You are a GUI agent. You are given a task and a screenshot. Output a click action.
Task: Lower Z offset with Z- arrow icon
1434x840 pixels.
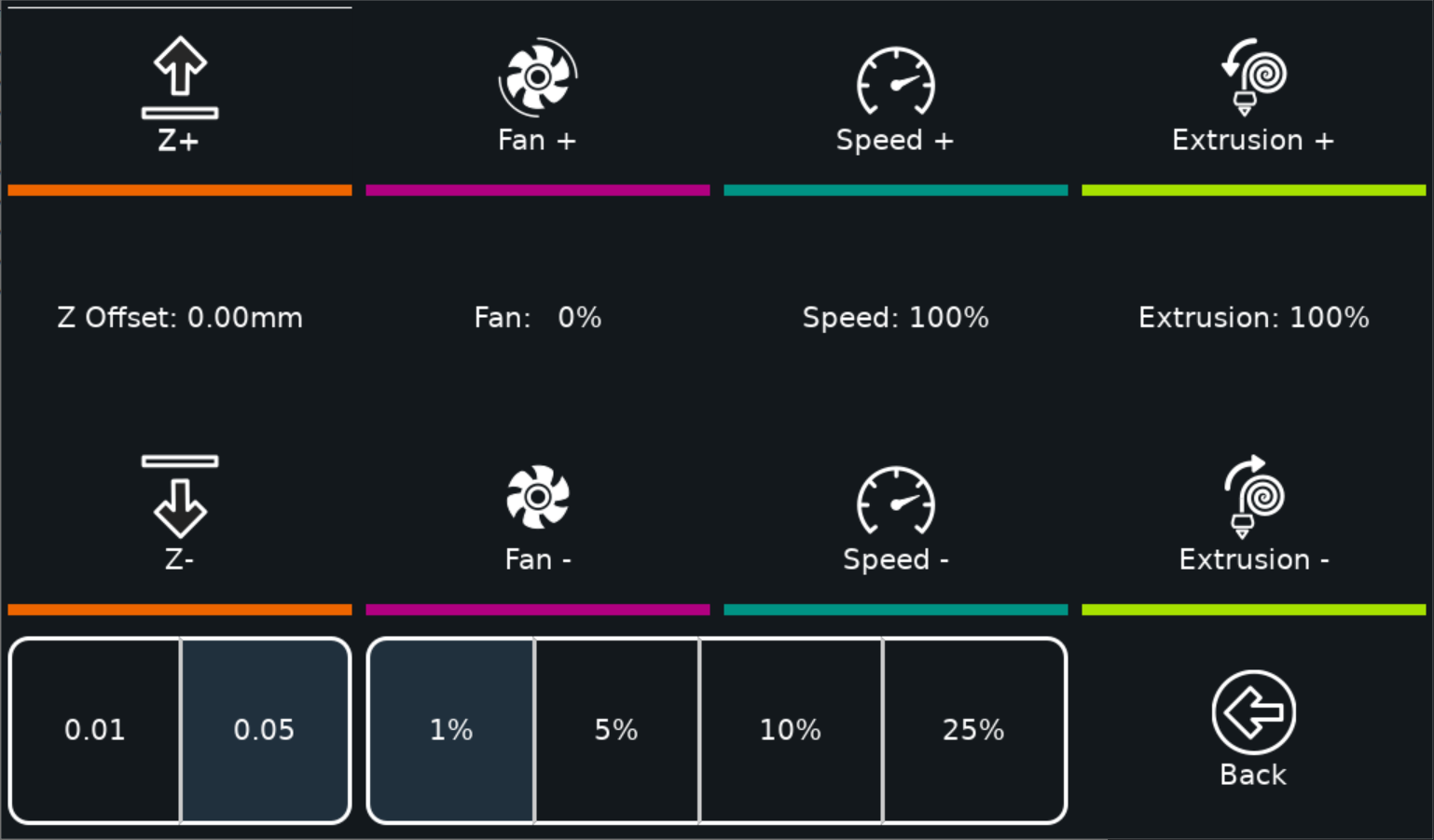pos(180,496)
